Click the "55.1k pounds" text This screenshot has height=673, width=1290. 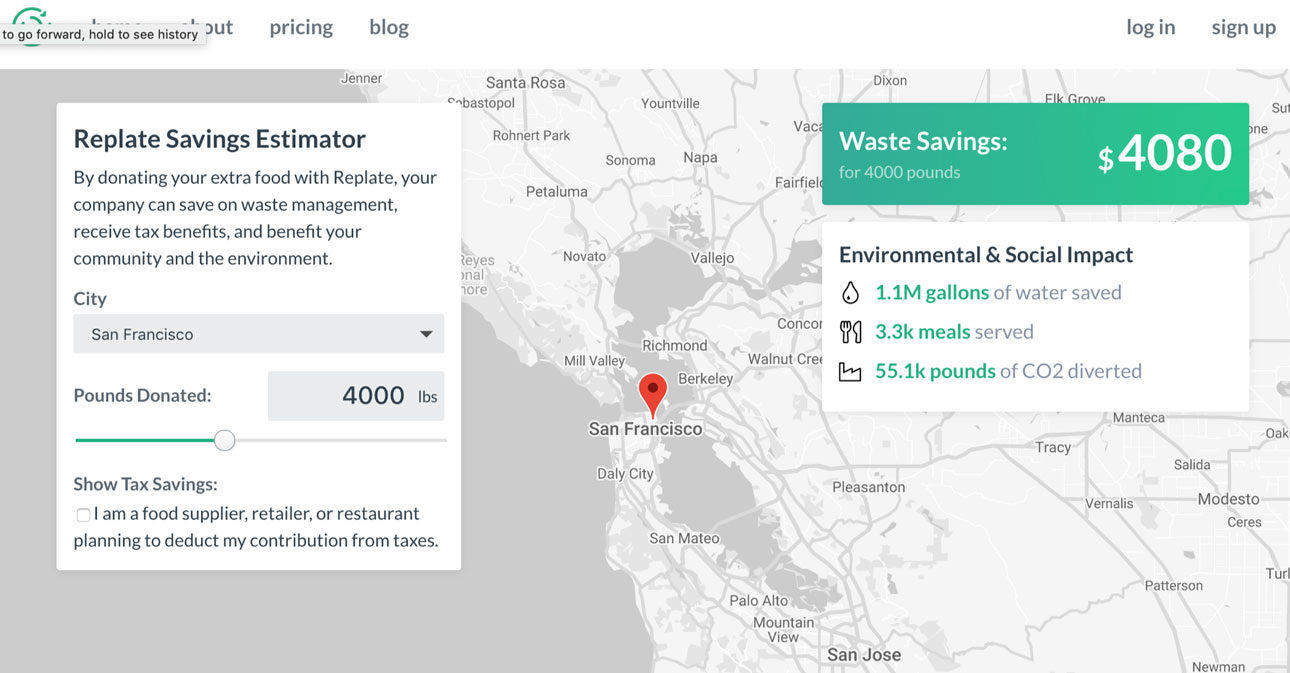point(935,371)
